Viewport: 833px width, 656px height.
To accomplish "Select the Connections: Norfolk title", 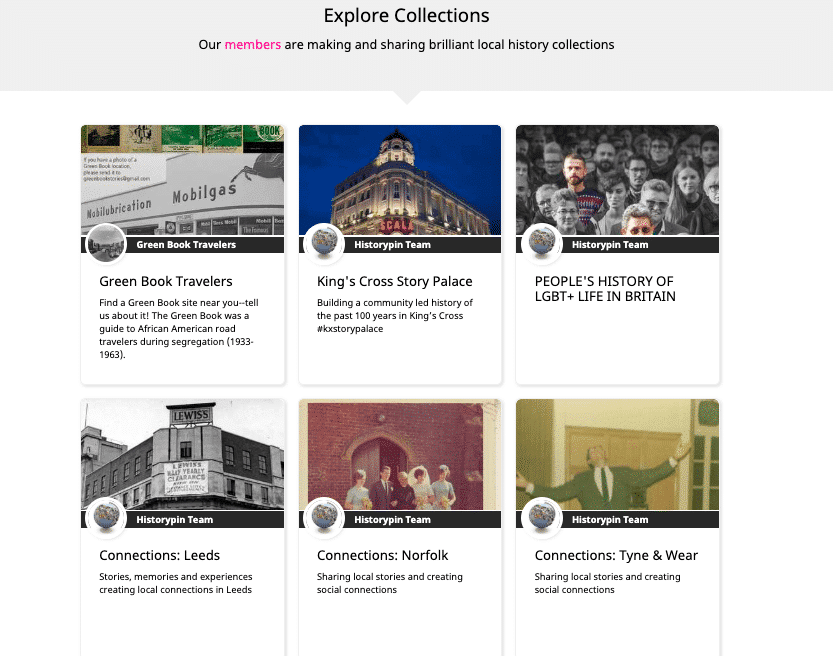I will pyautogui.click(x=382, y=555).
